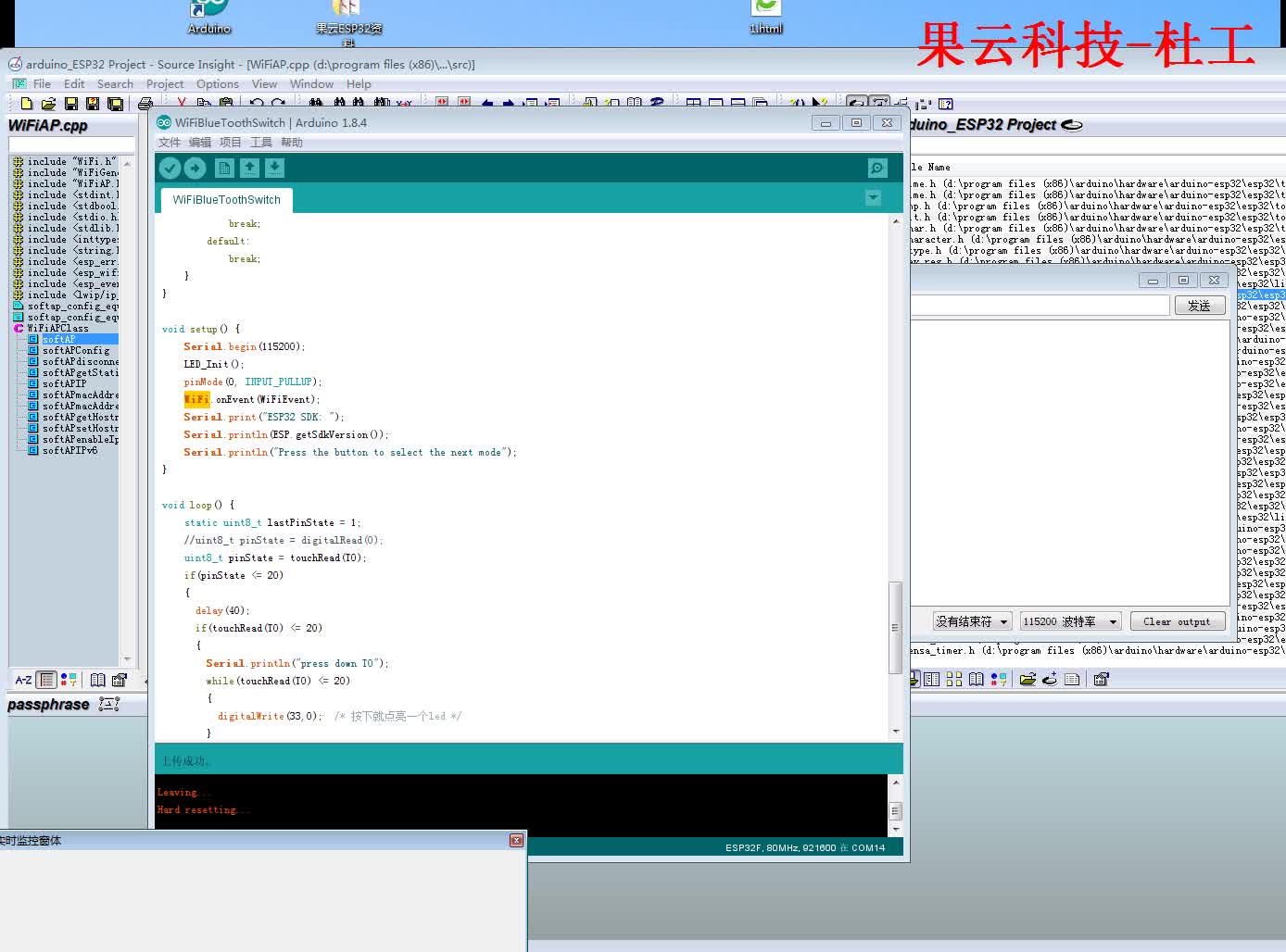Viewport: 1286px width, 952px height.
Task: Click the book icon in symbol panel toolbar
Action: tap(97, 680)
